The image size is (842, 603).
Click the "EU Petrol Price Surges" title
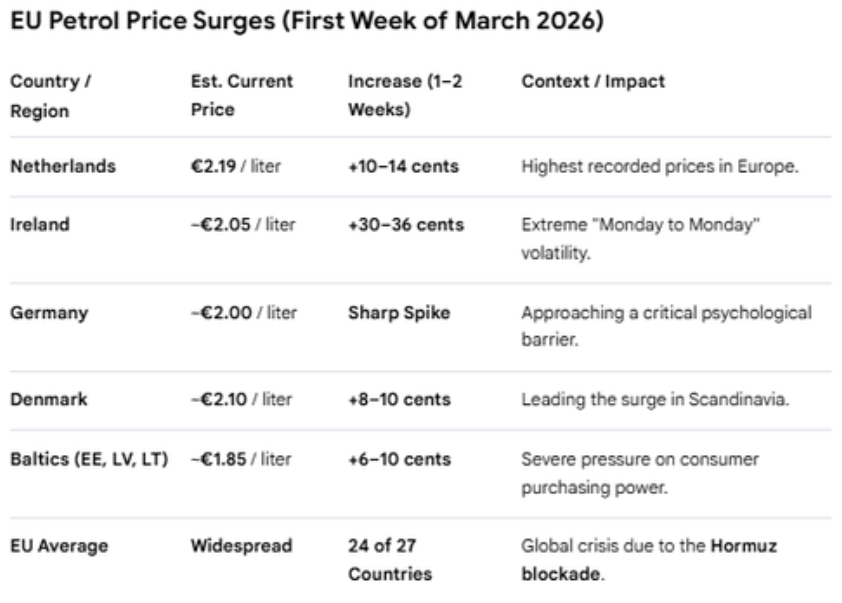306,23
